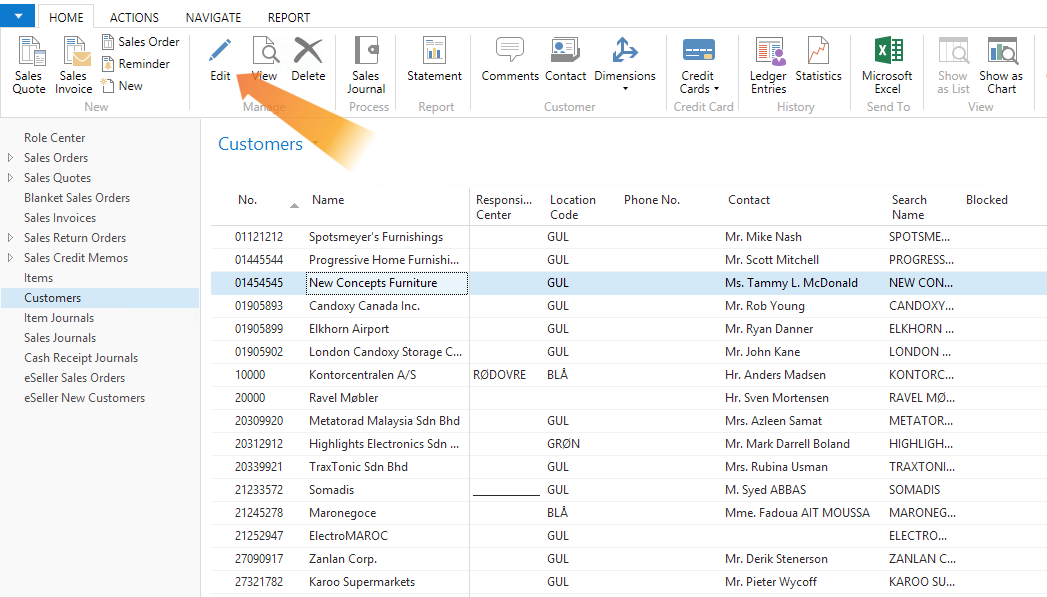1047x597 pixels.
Task: Select Metatorad Malaysia Sdn Bhd
Action: click(384, 421)
